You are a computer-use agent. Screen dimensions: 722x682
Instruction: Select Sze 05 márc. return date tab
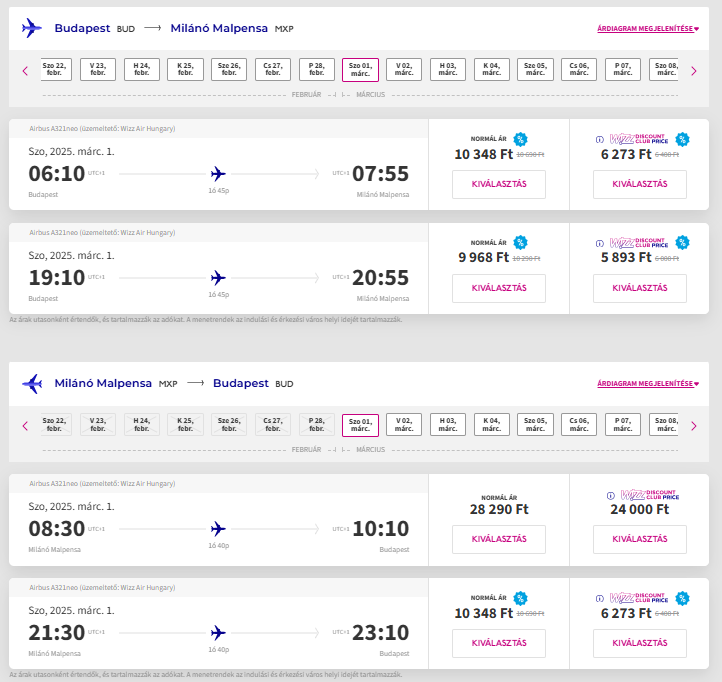coord(535,425)
